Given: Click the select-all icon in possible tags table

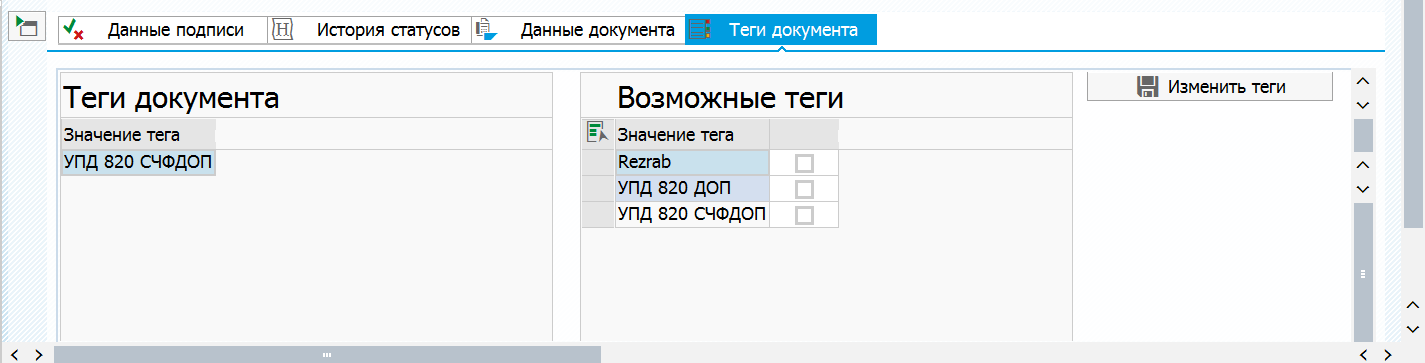Looking at the screenshot, I should click(x=597, y=133).
